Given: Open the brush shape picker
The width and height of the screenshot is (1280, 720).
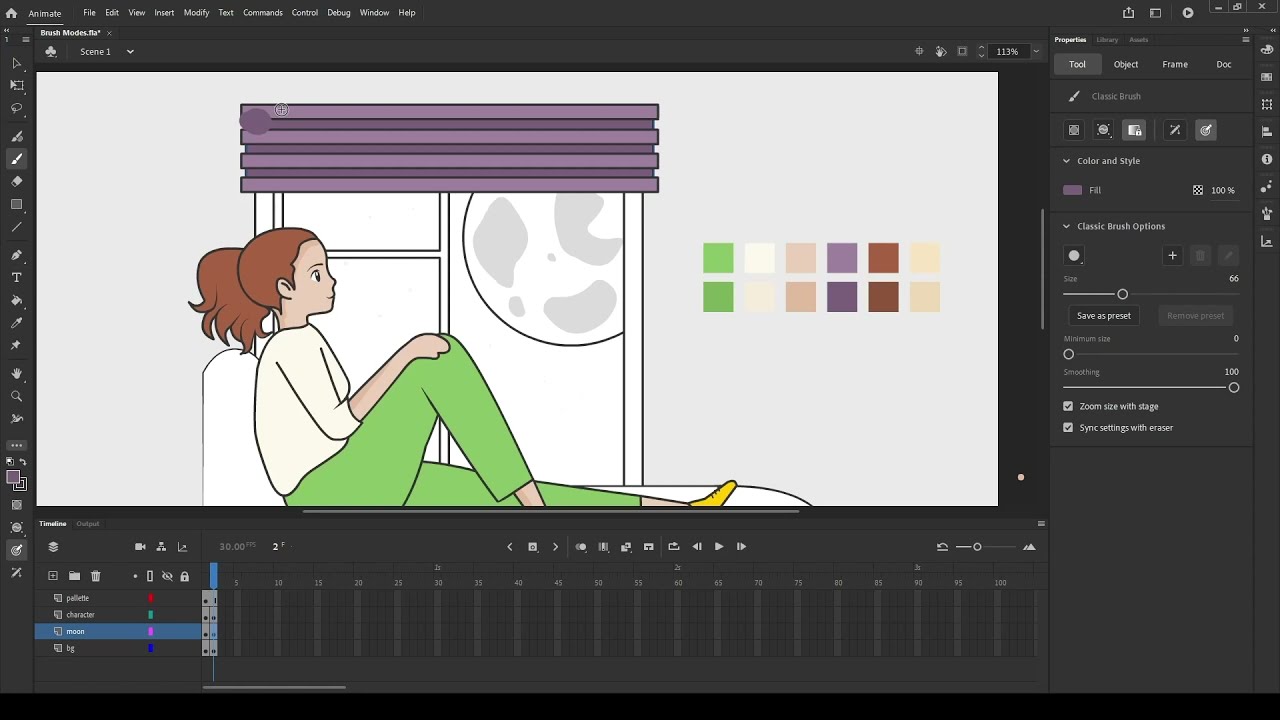Looking at the screenshot, I should (x=1074, y=256).
